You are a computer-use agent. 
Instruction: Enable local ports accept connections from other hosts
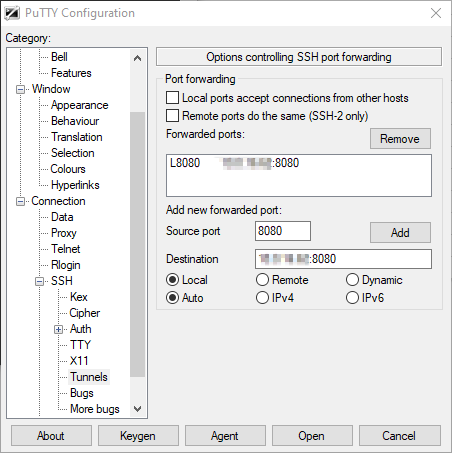click(172, 98)
